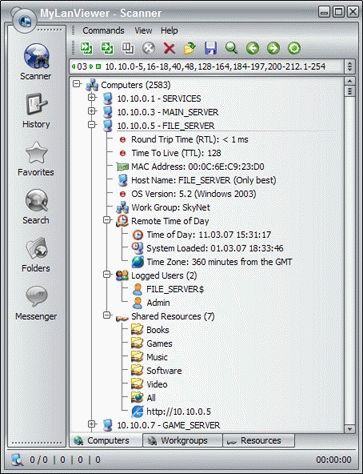363x474 pixels.
Task: Select the Games shared folder
Action: click(159, 344)
